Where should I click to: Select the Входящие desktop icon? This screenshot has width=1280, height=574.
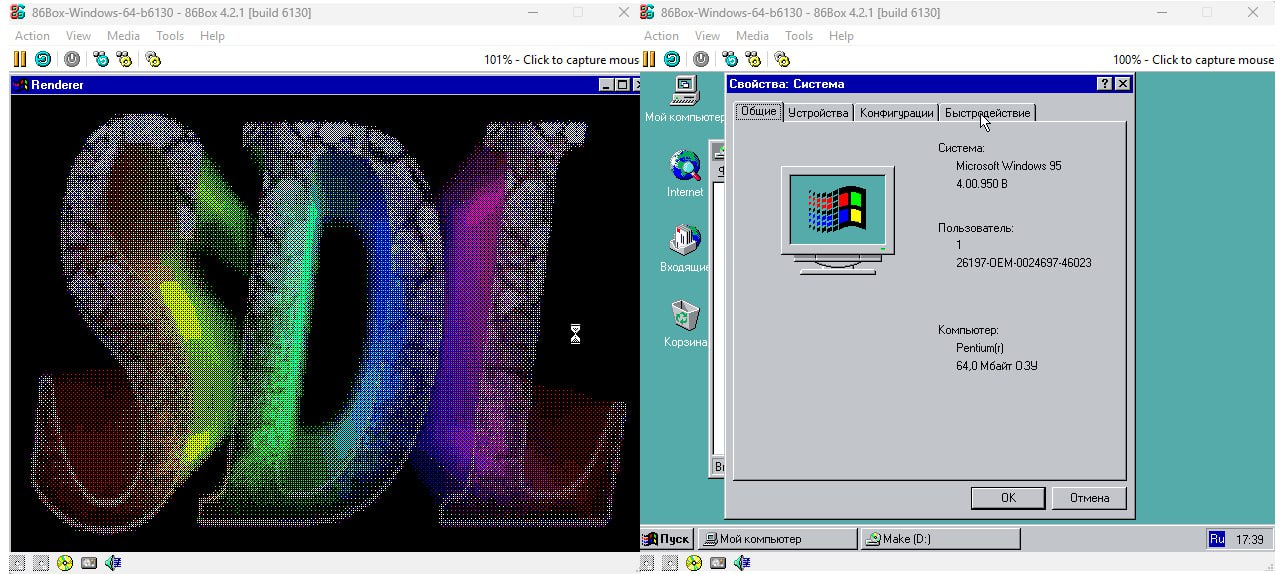click(x=685, y=248)
